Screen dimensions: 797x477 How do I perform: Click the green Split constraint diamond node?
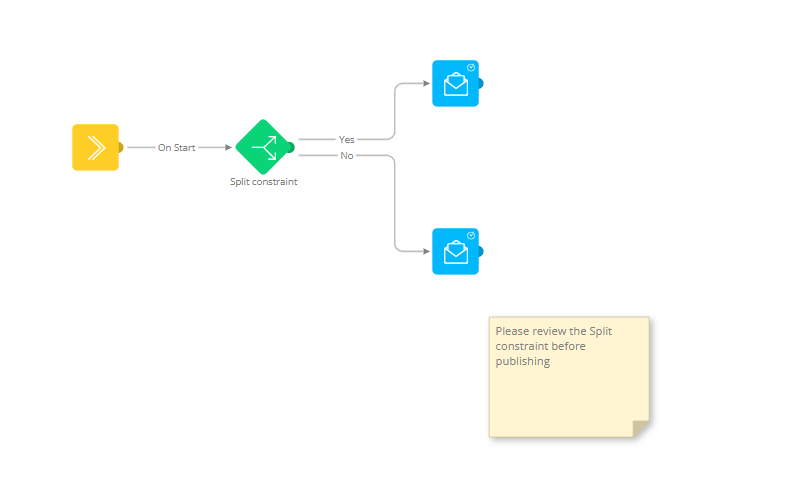263,147
